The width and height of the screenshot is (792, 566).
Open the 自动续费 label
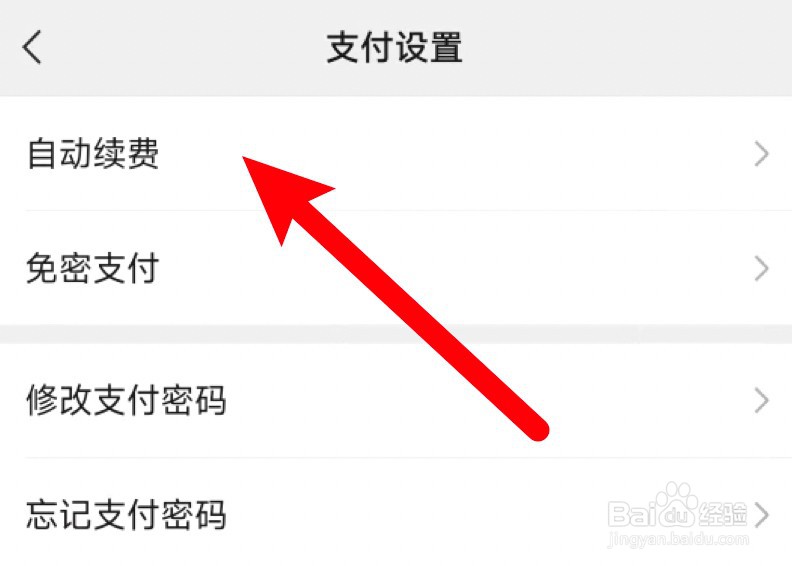click(x=93, y=153)
